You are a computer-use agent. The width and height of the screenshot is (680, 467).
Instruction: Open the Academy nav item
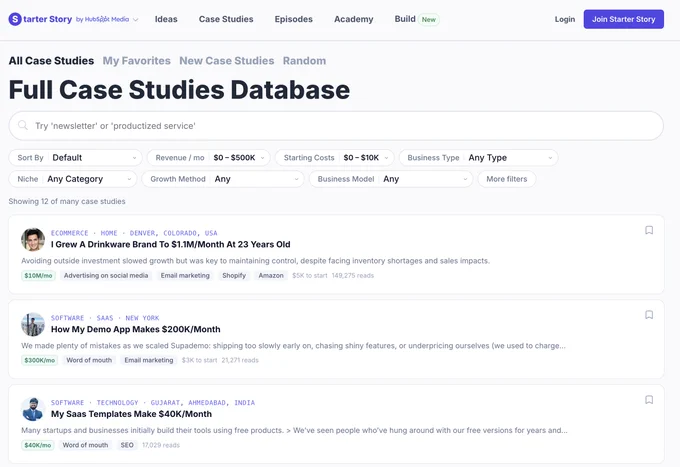pos(353,19)
